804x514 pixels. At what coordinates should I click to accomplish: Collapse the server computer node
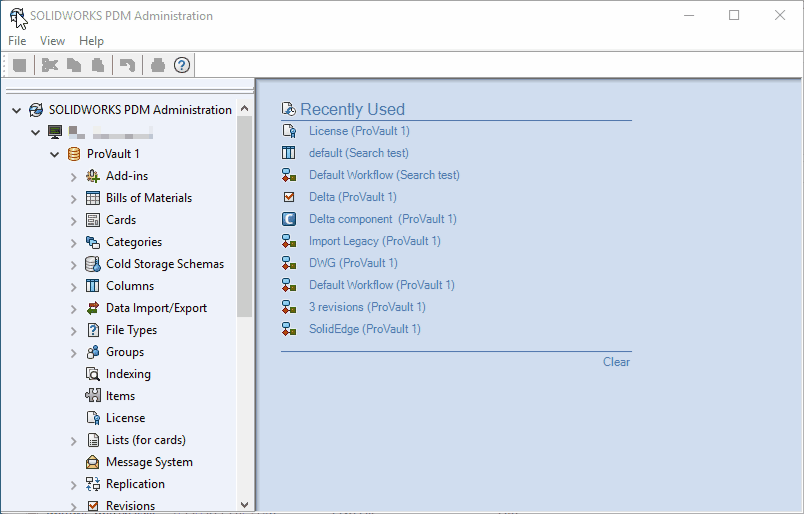35,132
